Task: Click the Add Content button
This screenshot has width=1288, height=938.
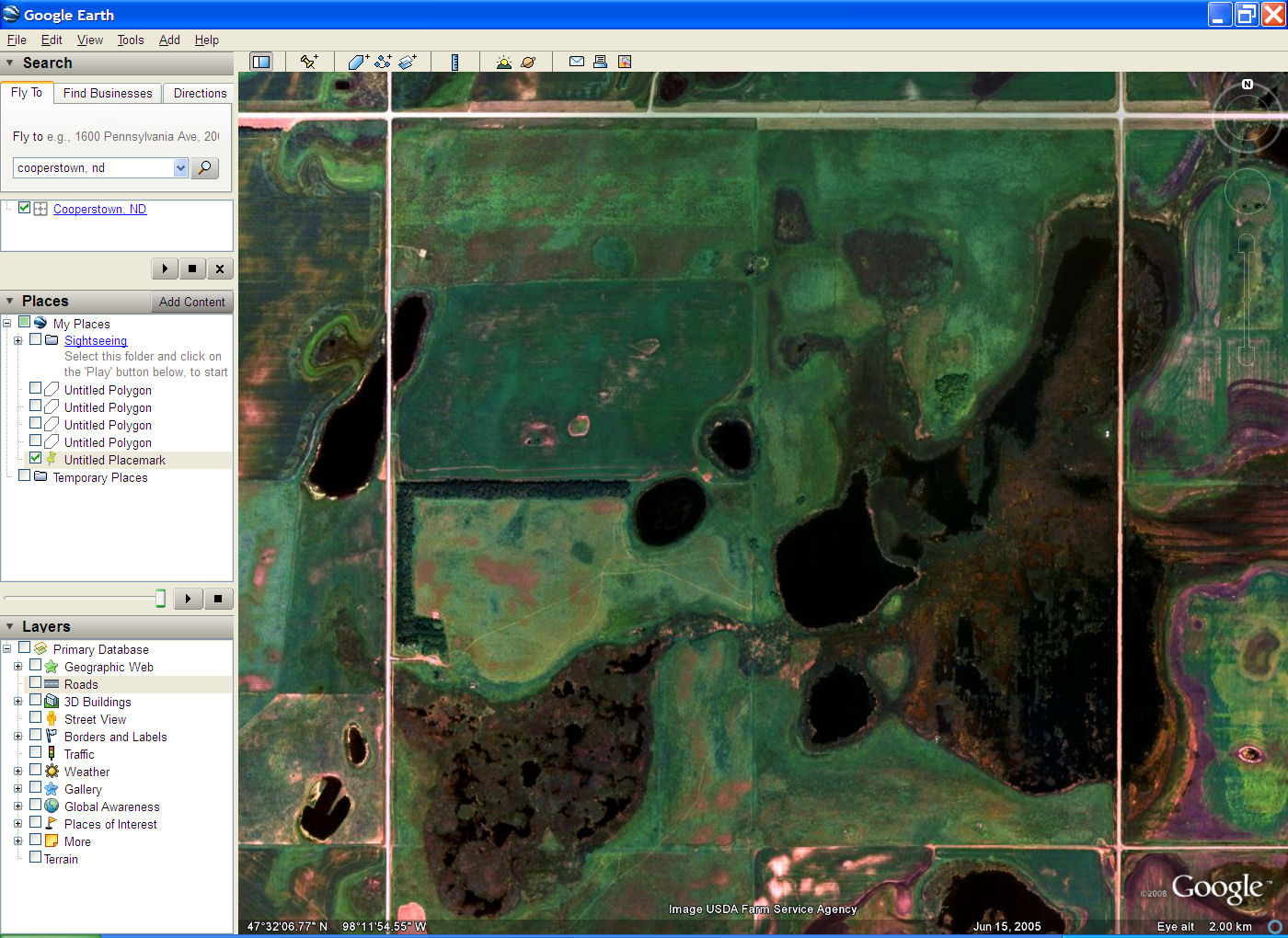Action: (191, 302)
